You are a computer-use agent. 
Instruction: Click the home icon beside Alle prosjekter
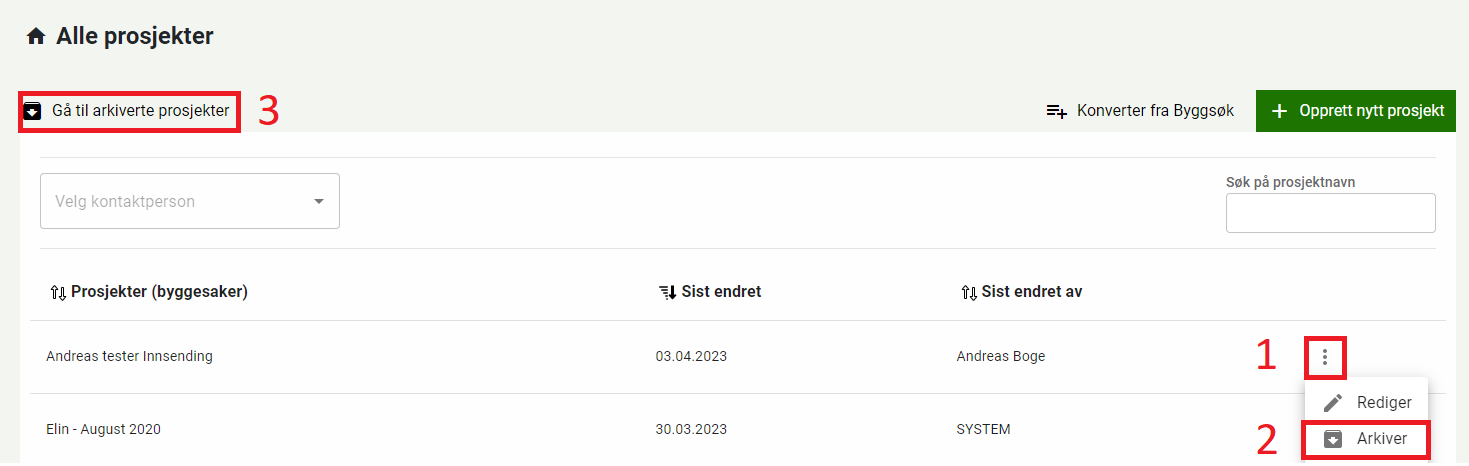tap(36, 37)
